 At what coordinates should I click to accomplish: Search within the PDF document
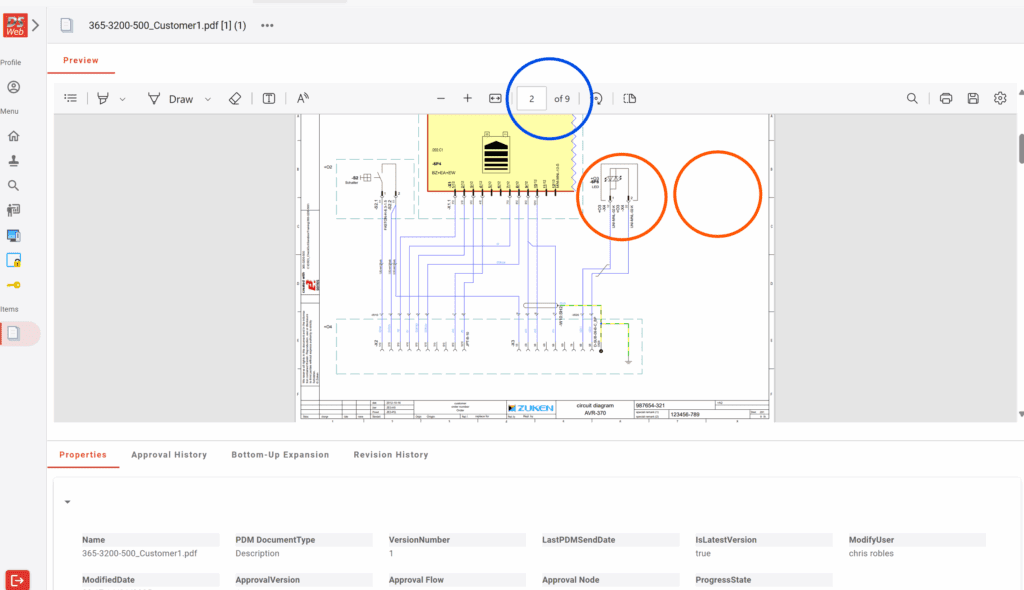tap(912, 98)
